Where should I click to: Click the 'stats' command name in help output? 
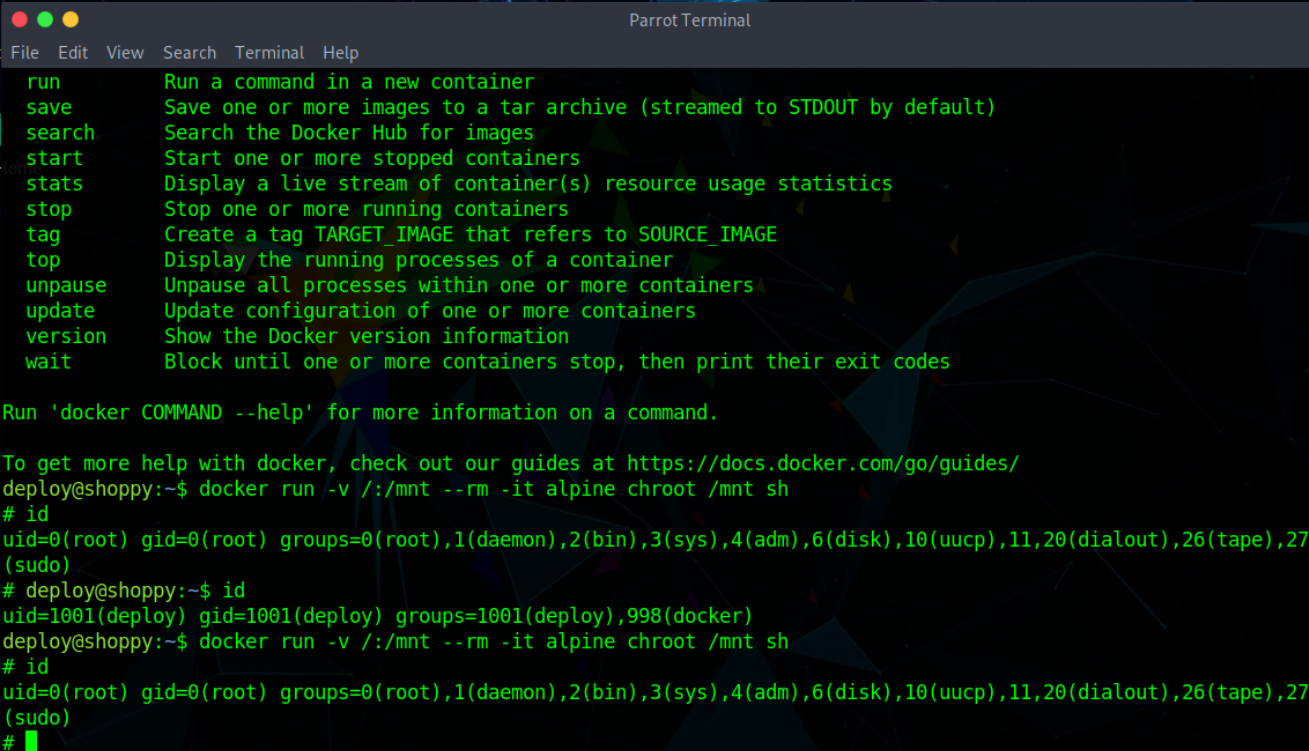pyautogui.click(x=54, y=184)
